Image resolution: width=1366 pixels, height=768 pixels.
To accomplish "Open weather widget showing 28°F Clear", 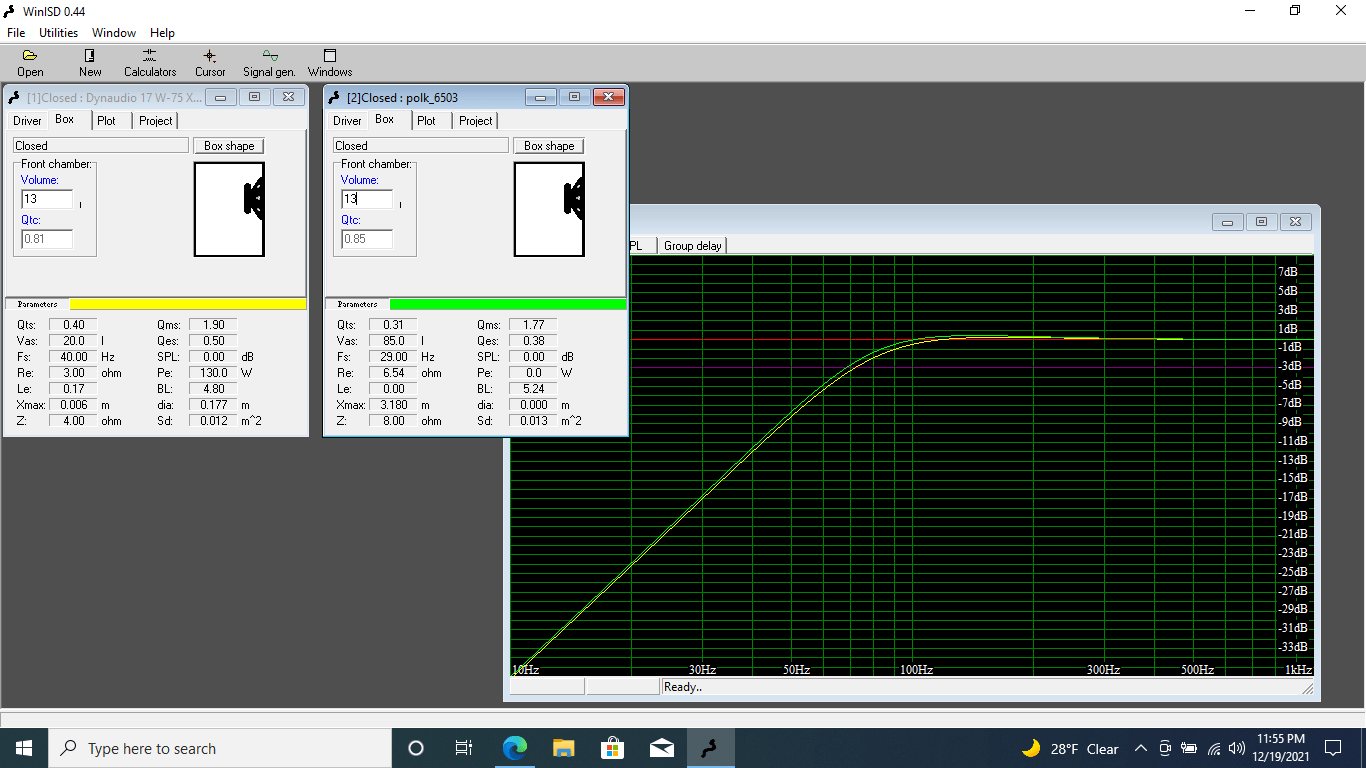I will point(1071,749).
